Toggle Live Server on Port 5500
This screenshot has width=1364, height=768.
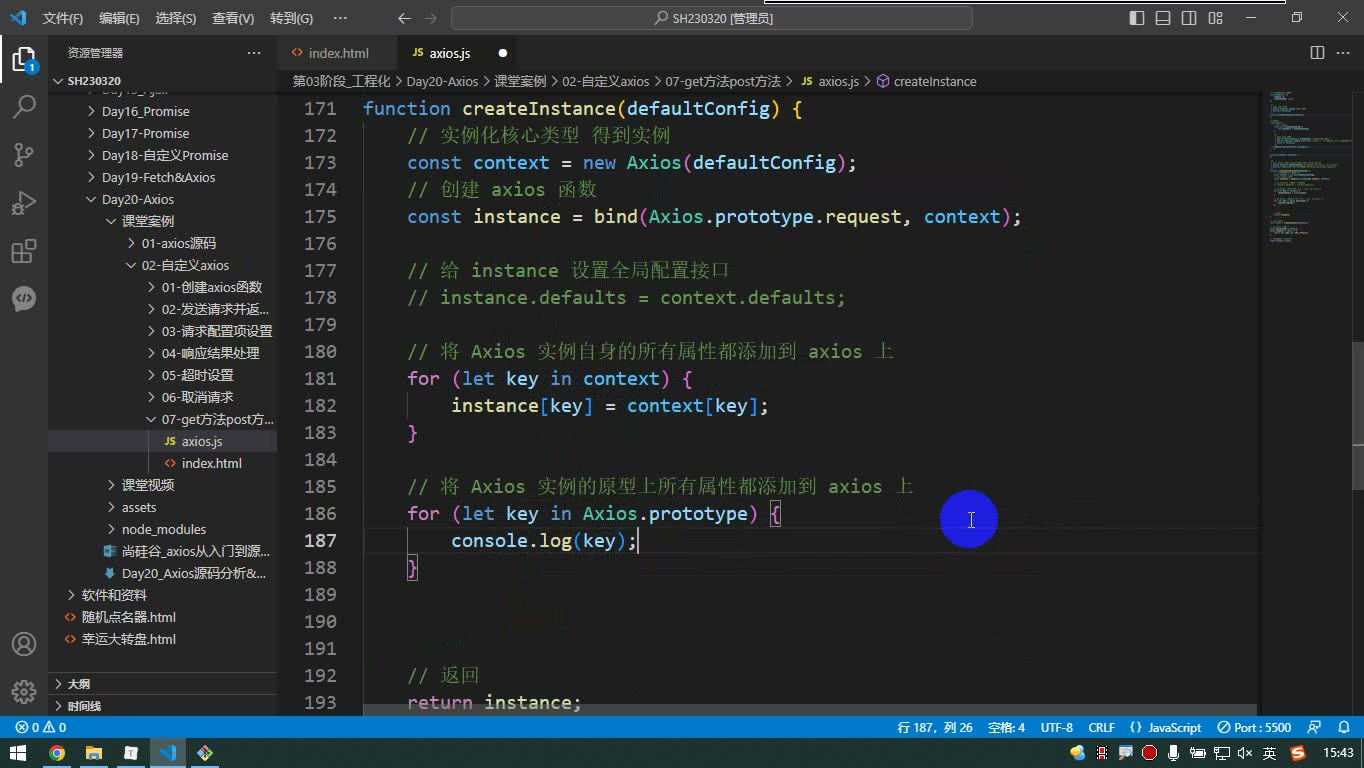point(1255,728)
